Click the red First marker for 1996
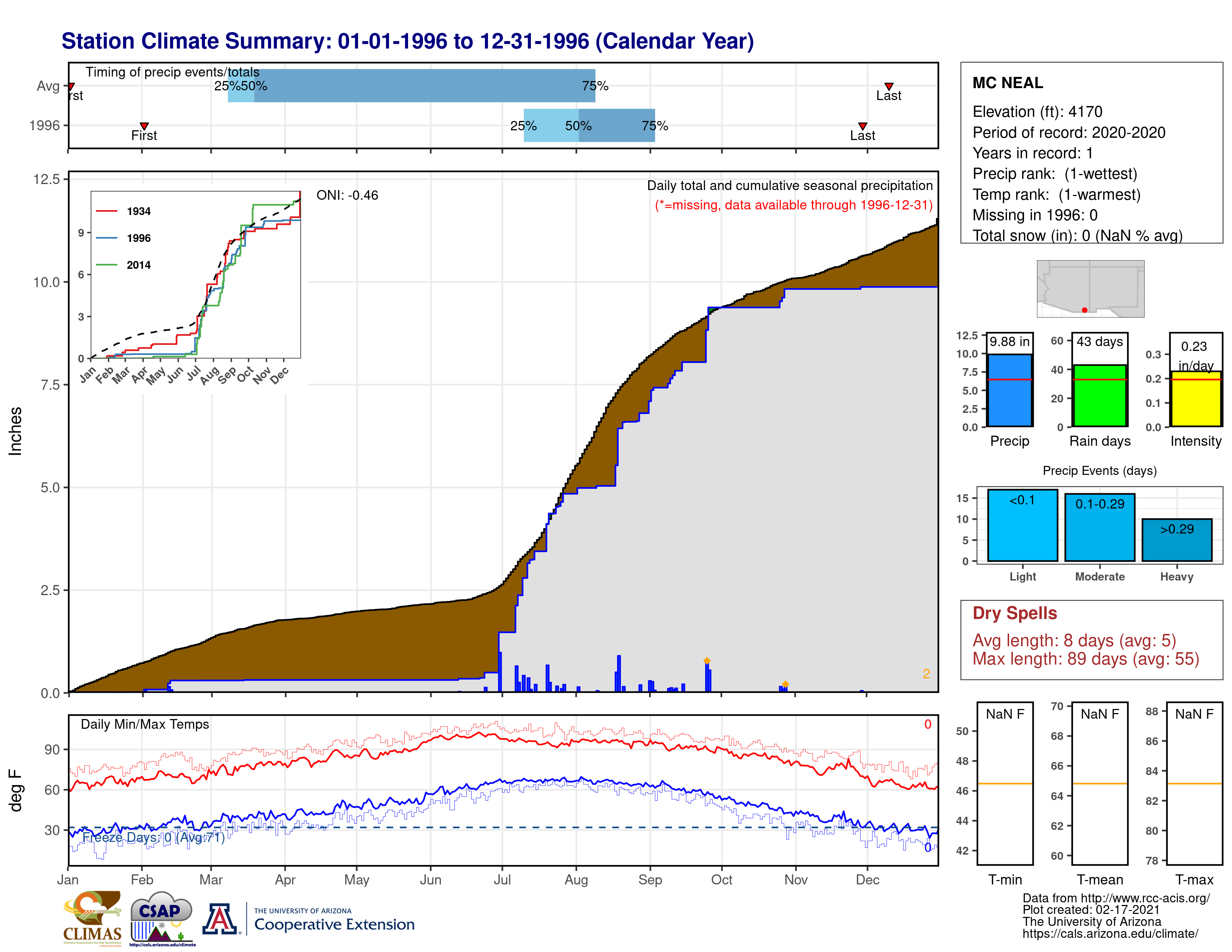The width and height of the screenshot is (1232, 952). click(144, 126)
